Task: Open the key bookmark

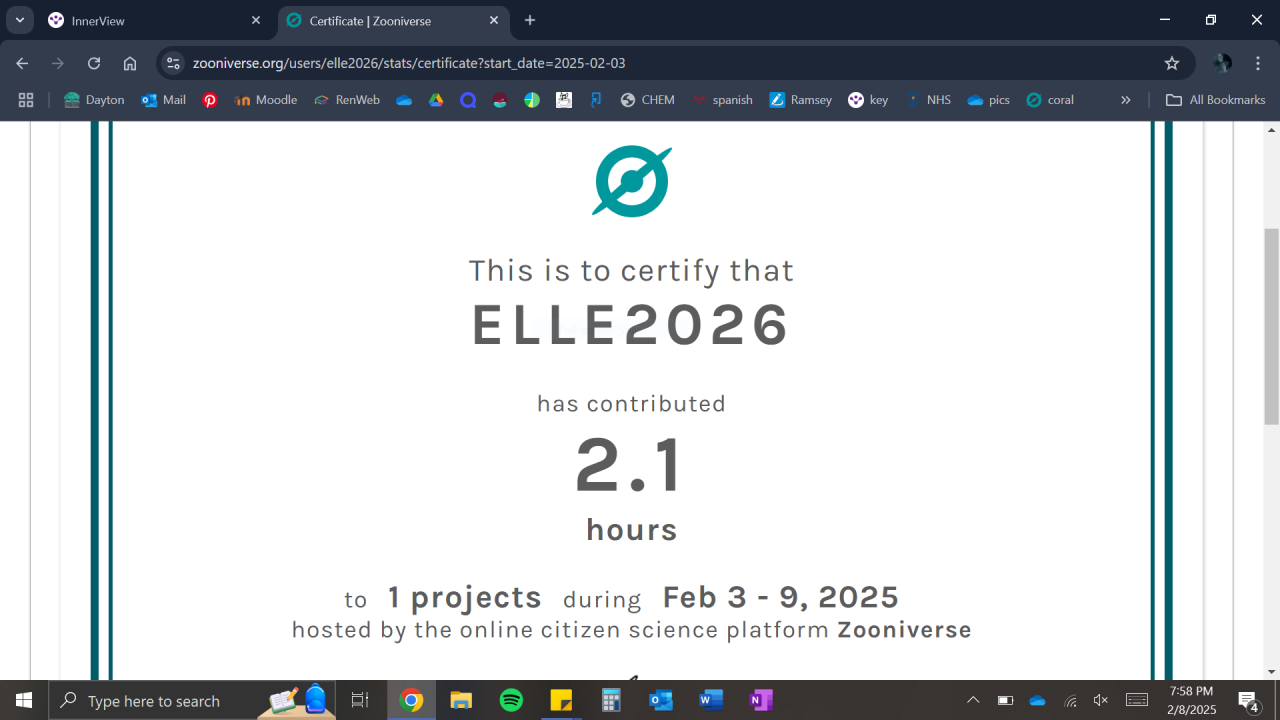Action: coord(868,100)
